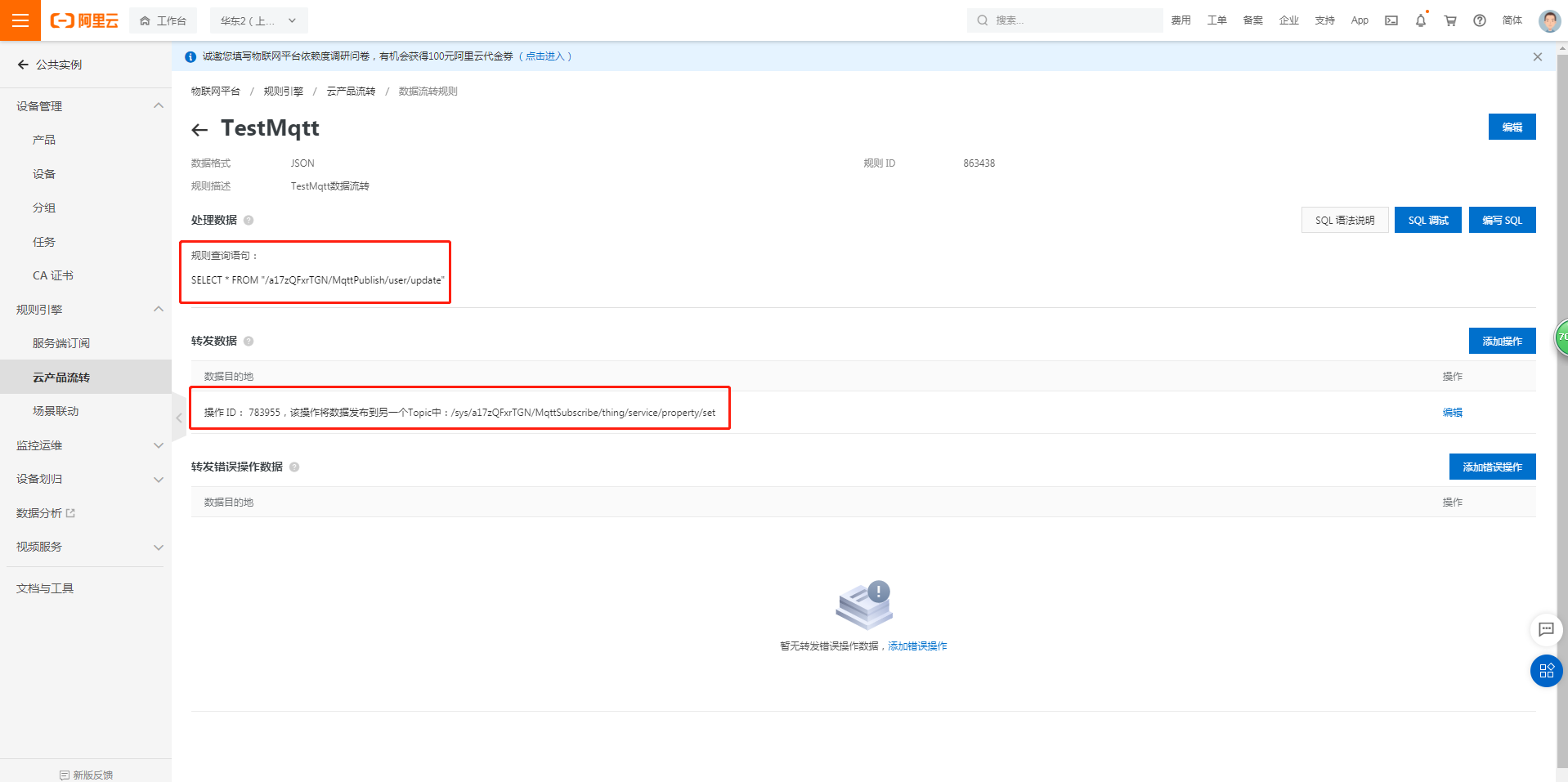The image size is (1568, 782).
Task: Click 规则引擎 breadcrumb
Action: coord(284,92)
